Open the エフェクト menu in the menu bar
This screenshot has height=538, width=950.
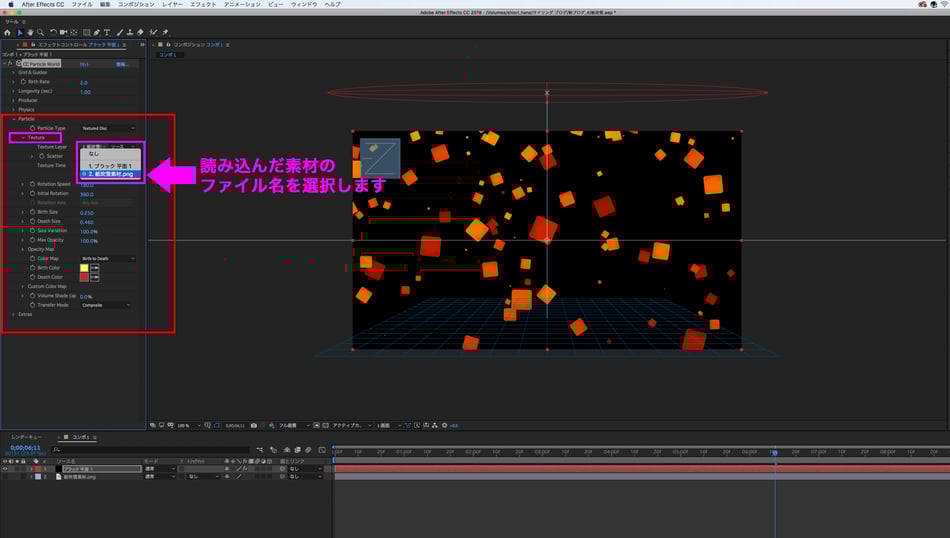tap(203, 4)
